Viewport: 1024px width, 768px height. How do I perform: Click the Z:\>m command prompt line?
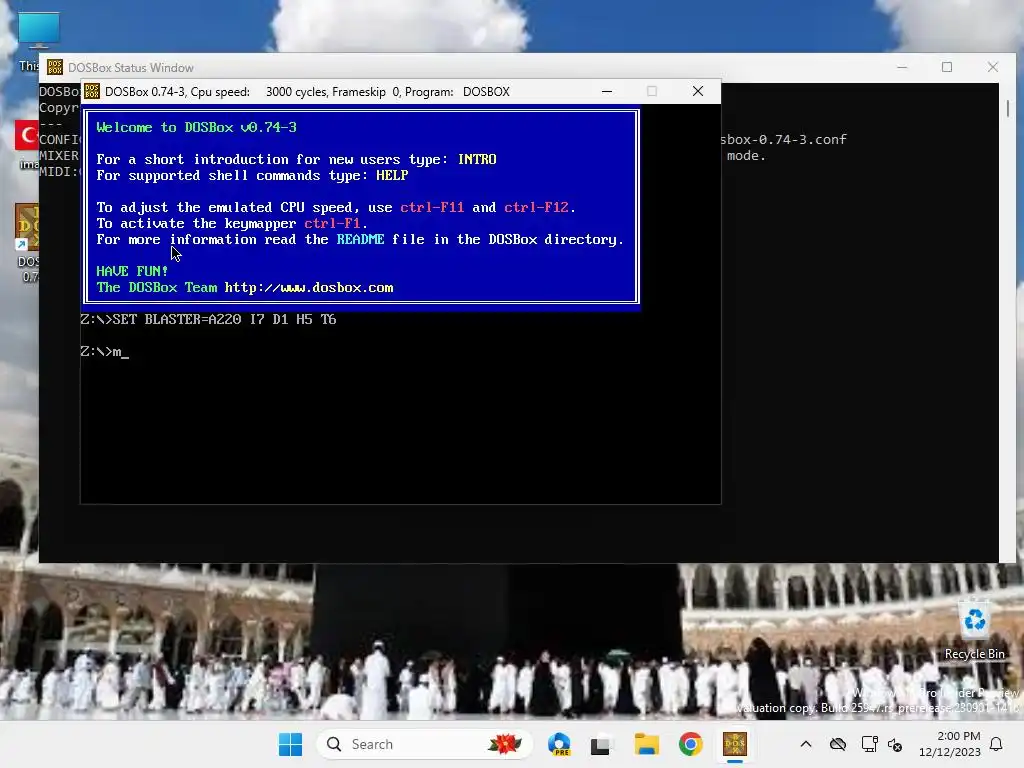click(104, 352)
